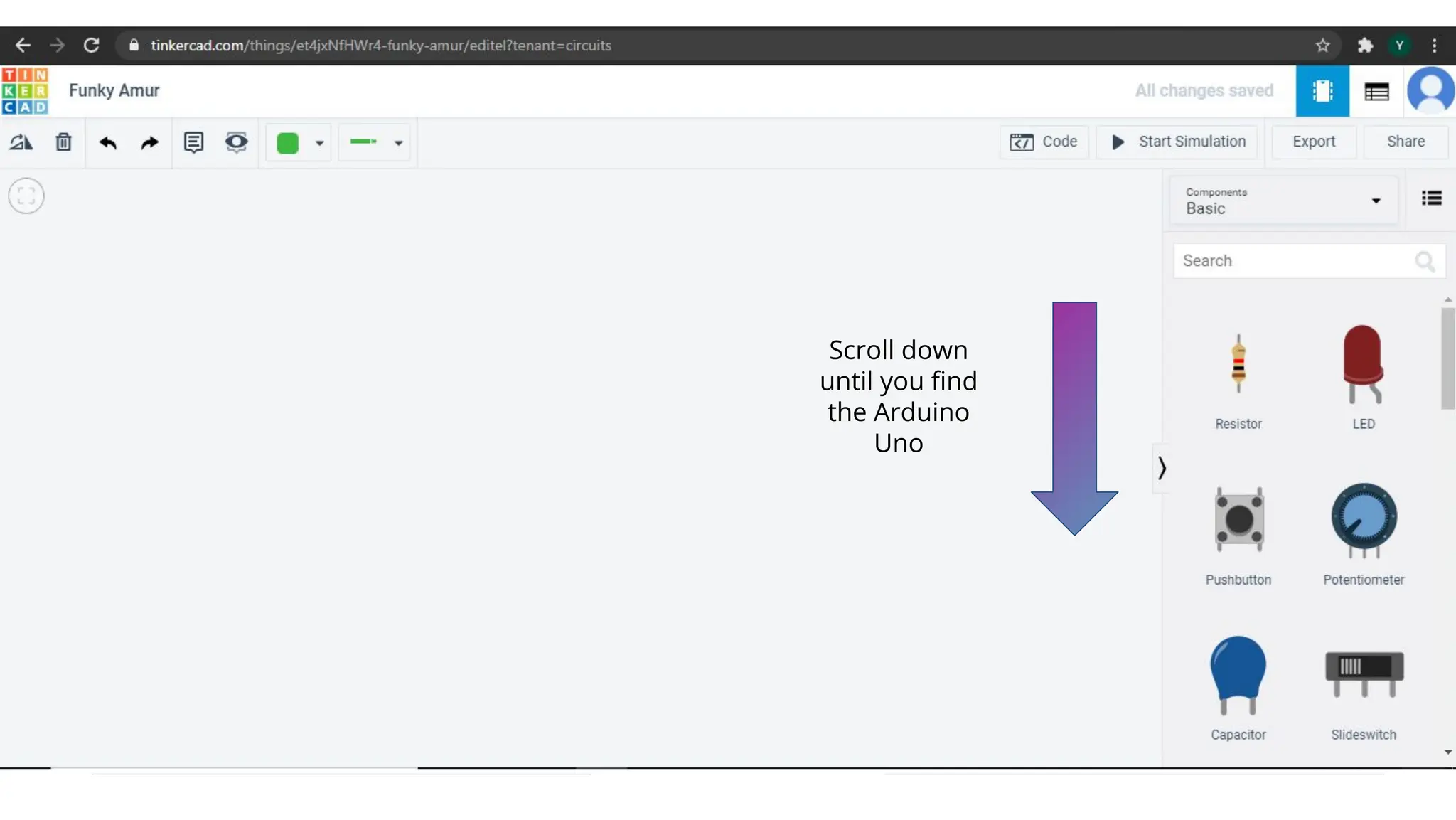The image size is (1456, 820).
Task: Open the Code editor
Action: (x=1044, y=142)
